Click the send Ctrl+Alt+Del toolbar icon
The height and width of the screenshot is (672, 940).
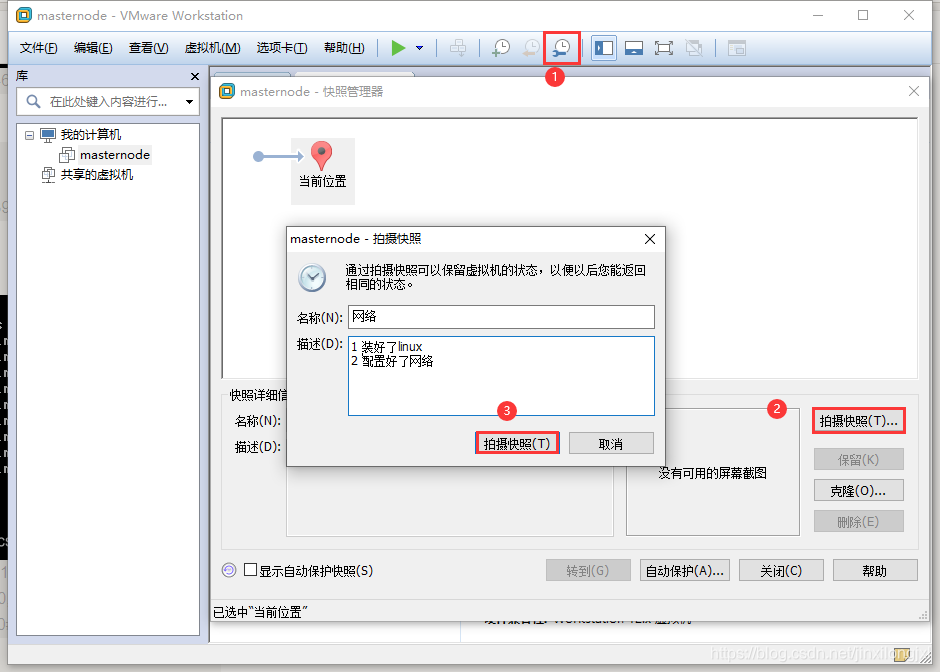pyautogui.click(x=458, y=48)
